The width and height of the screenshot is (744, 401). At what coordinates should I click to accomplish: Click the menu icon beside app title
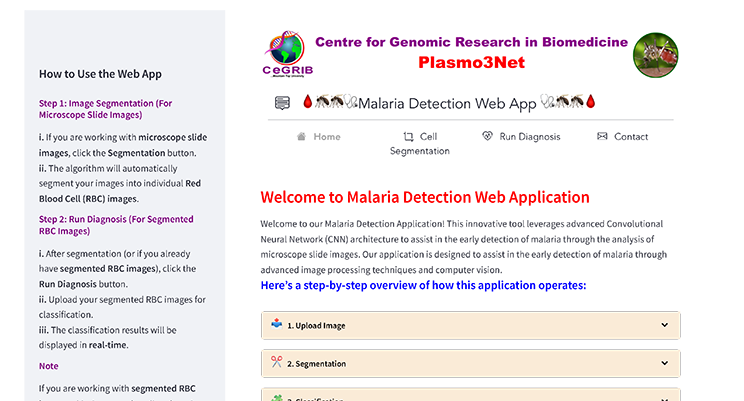[282, 103]
